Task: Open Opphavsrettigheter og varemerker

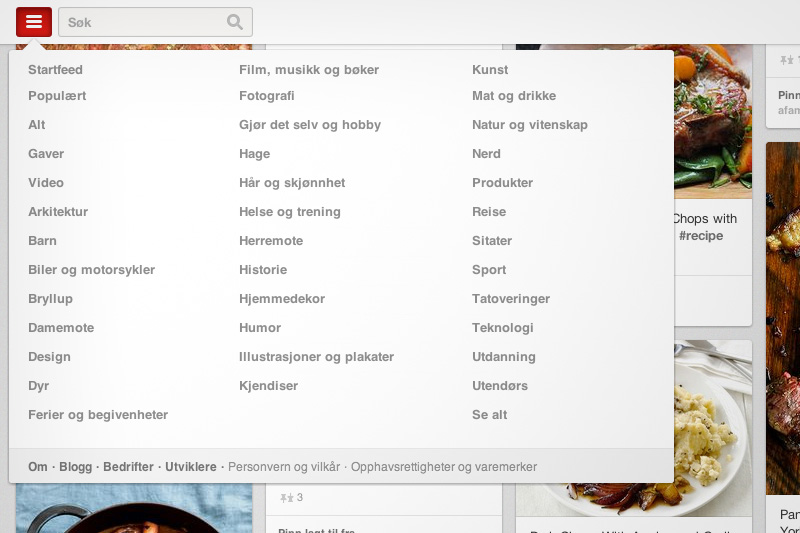Action: coord(444,467)
